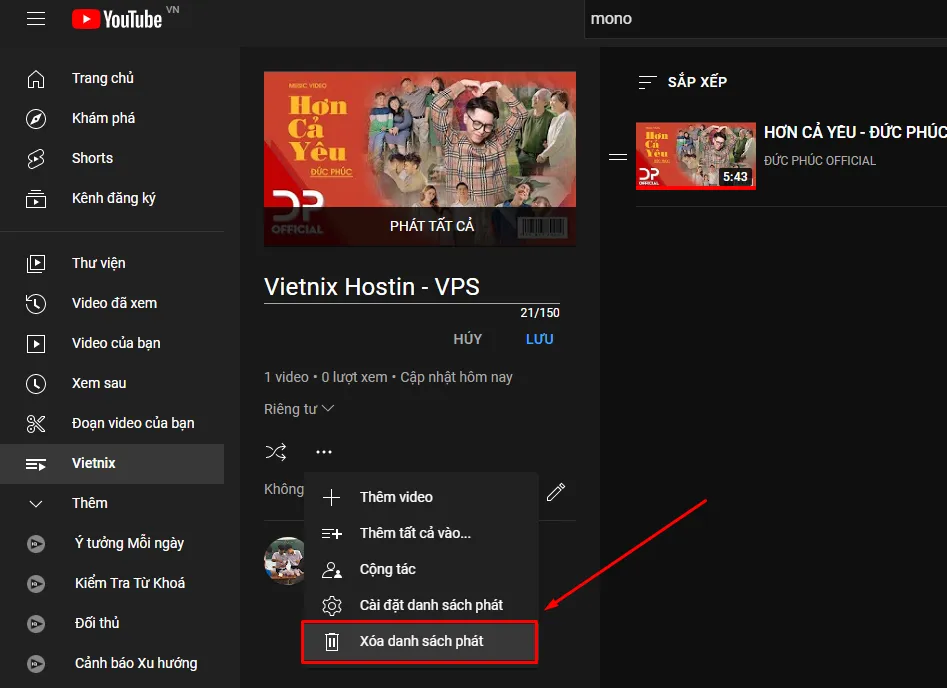Click the HỦY cancel button
Viewport: 947px width, 688px height.
coord(467,339)
